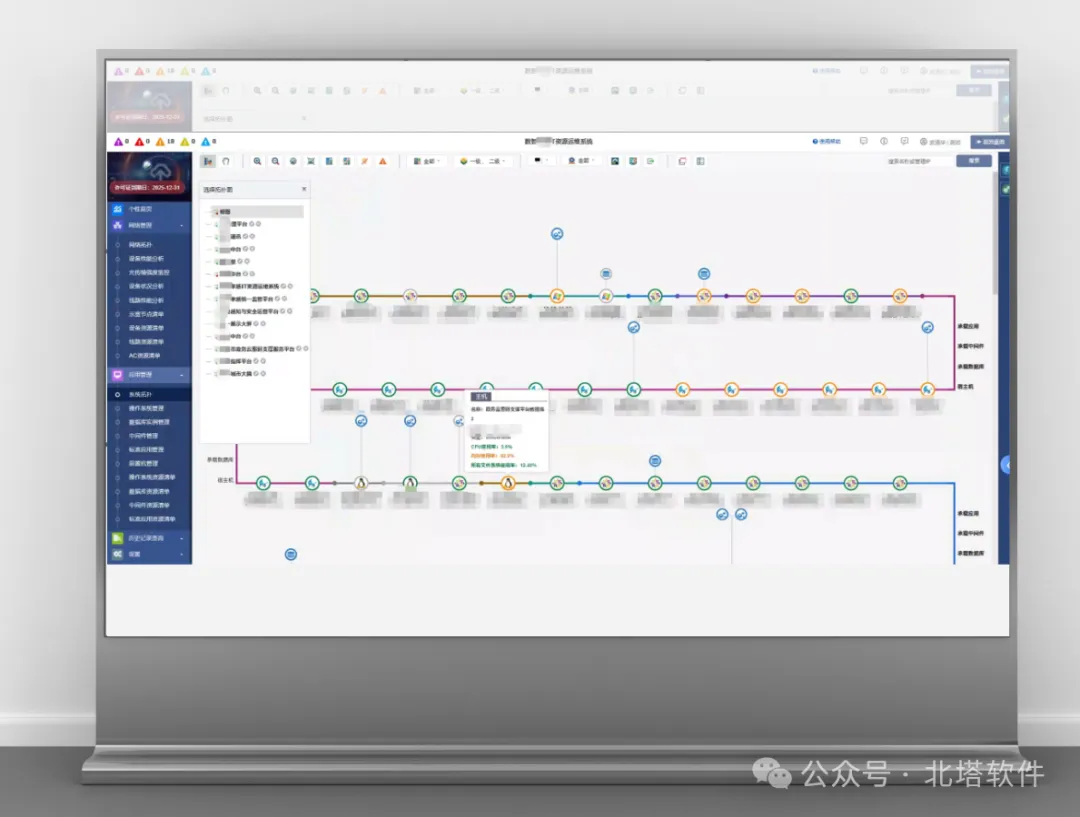Click the yellow alarm triangle counter
Screen dimensions: 1080x817
187,141
